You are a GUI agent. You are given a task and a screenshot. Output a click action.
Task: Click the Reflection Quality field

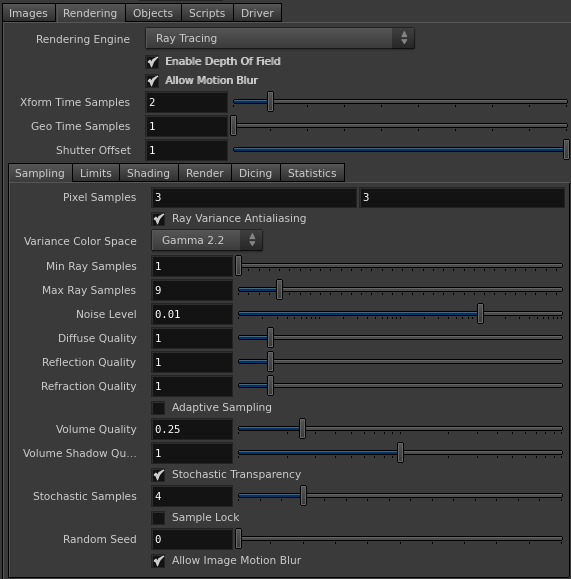click(x=192, y=362)
